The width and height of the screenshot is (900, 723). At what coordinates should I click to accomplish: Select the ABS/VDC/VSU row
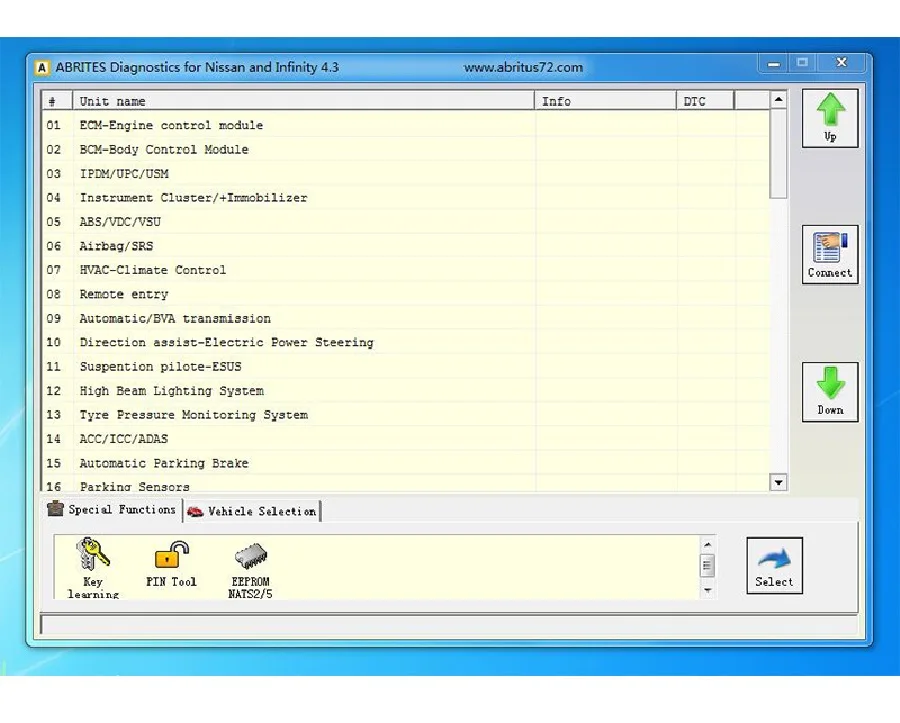pyautogui.click(x=405, y=221)
